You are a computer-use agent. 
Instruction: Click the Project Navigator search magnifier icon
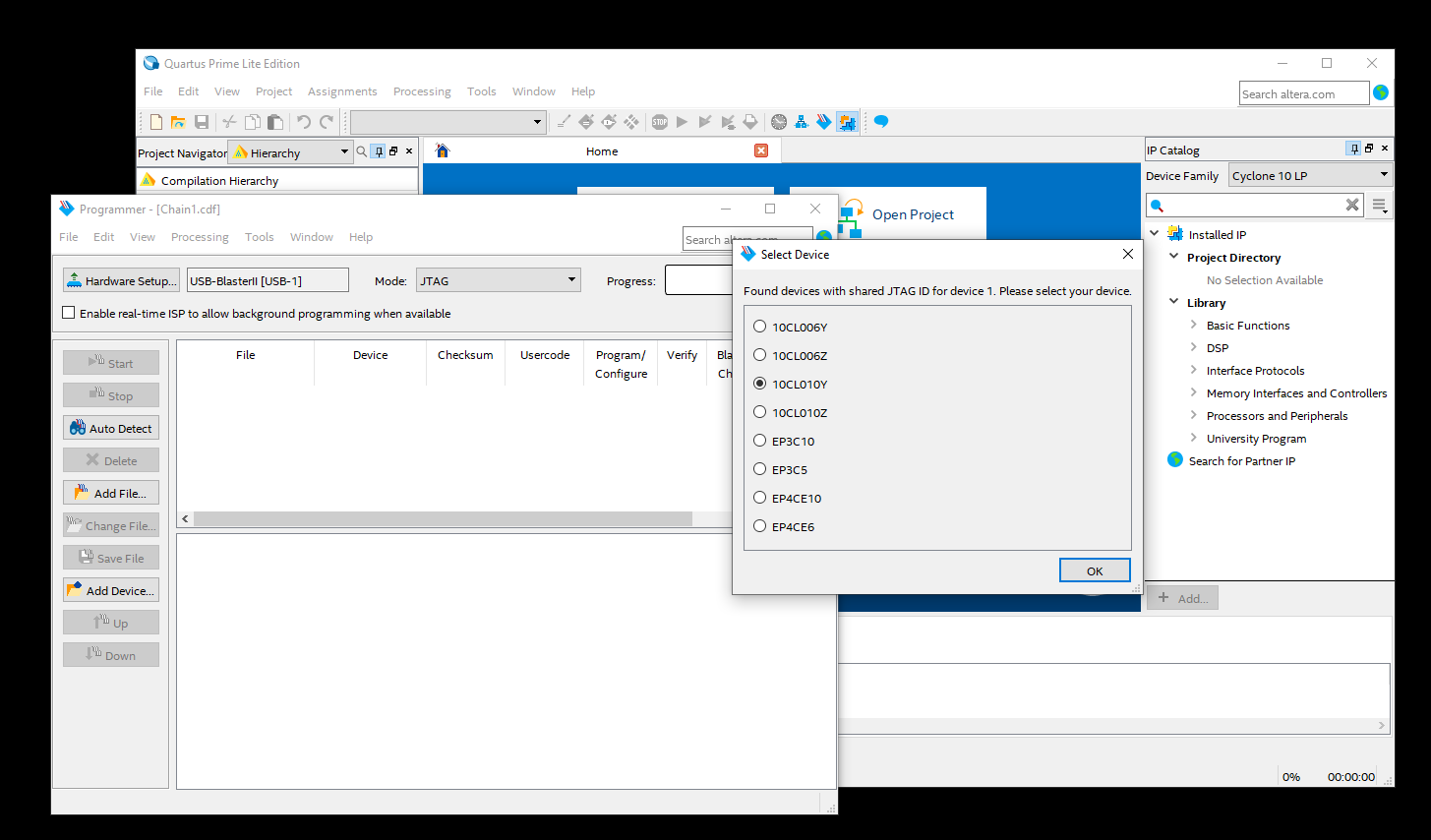point(361,151)
